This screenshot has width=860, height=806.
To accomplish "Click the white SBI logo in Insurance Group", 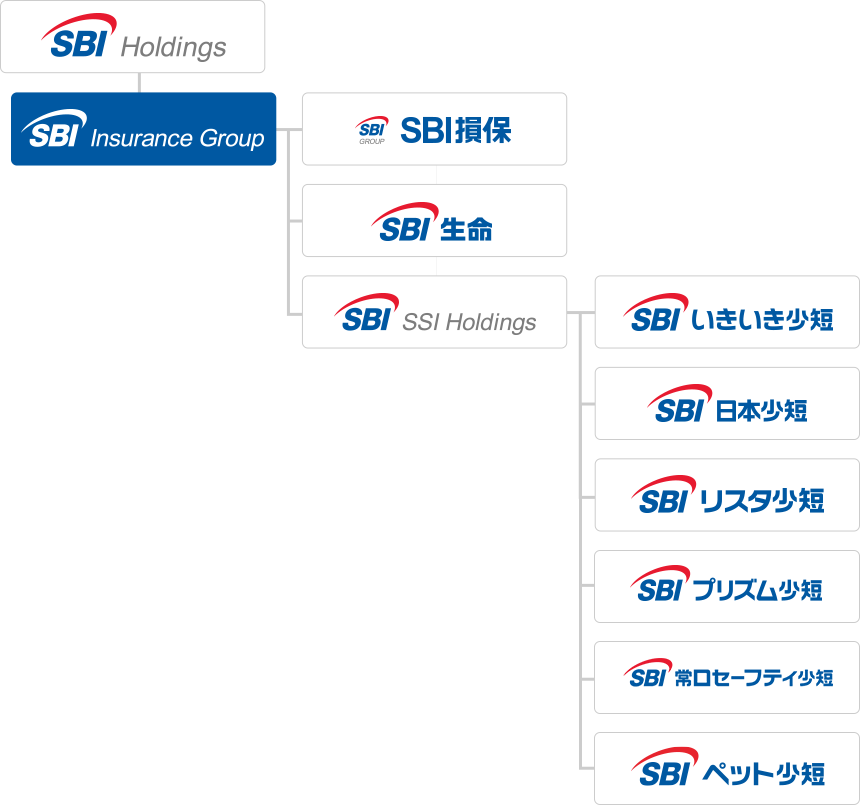I will point(54,129).
